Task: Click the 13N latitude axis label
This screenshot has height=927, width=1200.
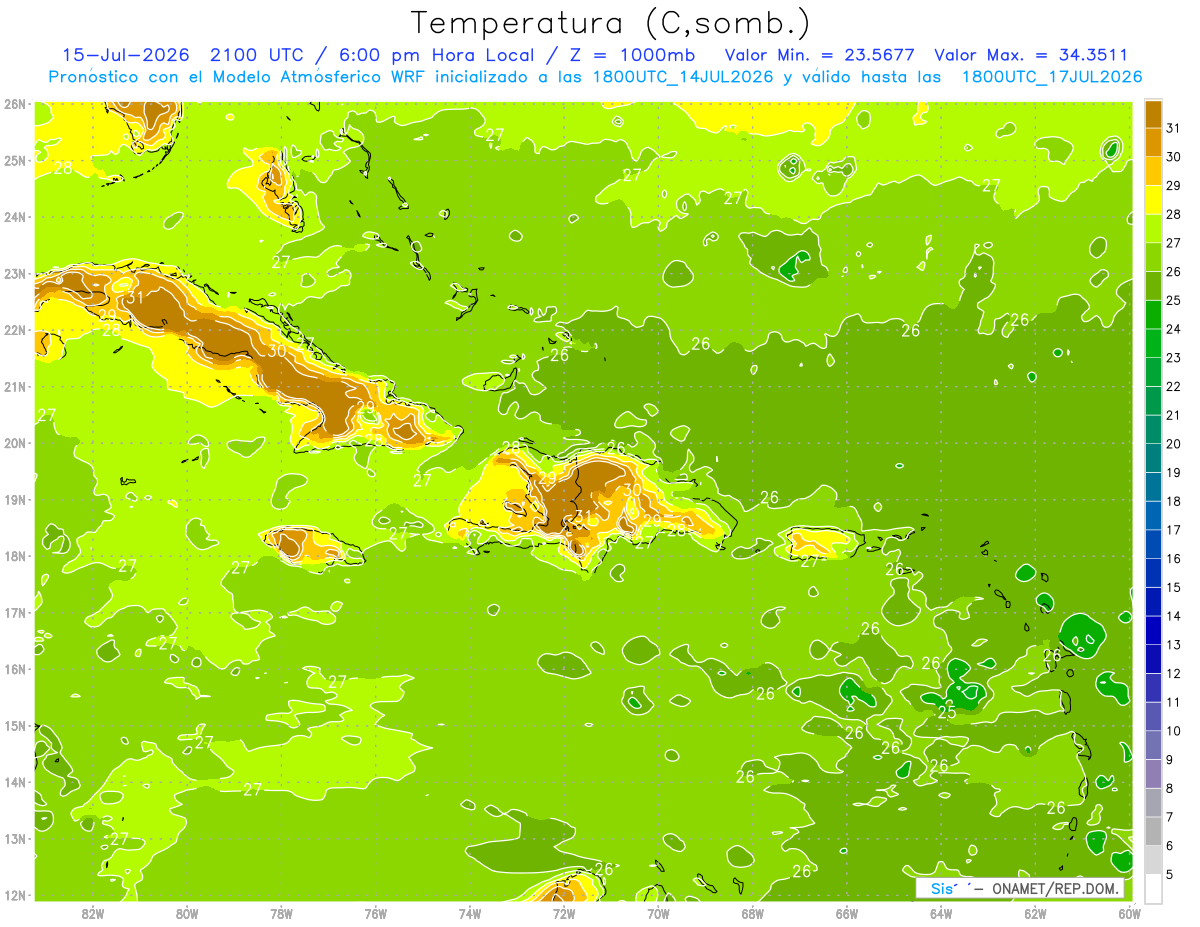Action: [x=15, y=839]
